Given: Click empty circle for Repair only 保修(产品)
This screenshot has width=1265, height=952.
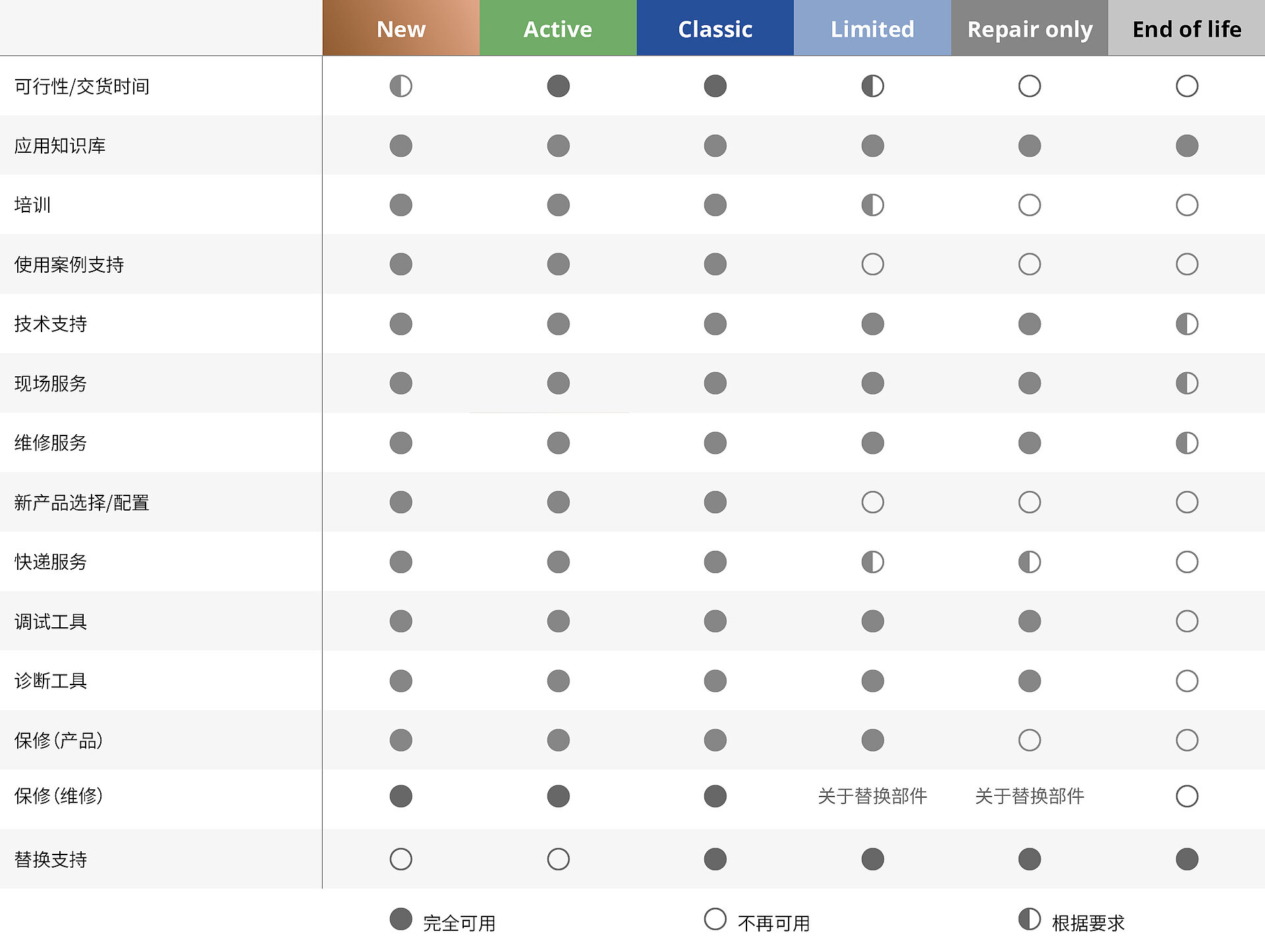Looking at the screenshot, I should tap(1029, 740).
